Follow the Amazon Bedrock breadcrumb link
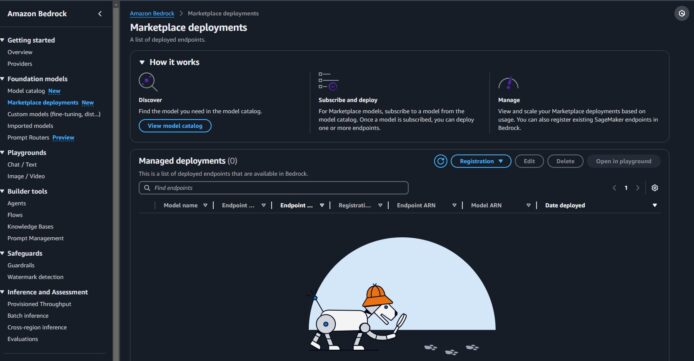This screenshot has width=694, height=361. [152, 14]
